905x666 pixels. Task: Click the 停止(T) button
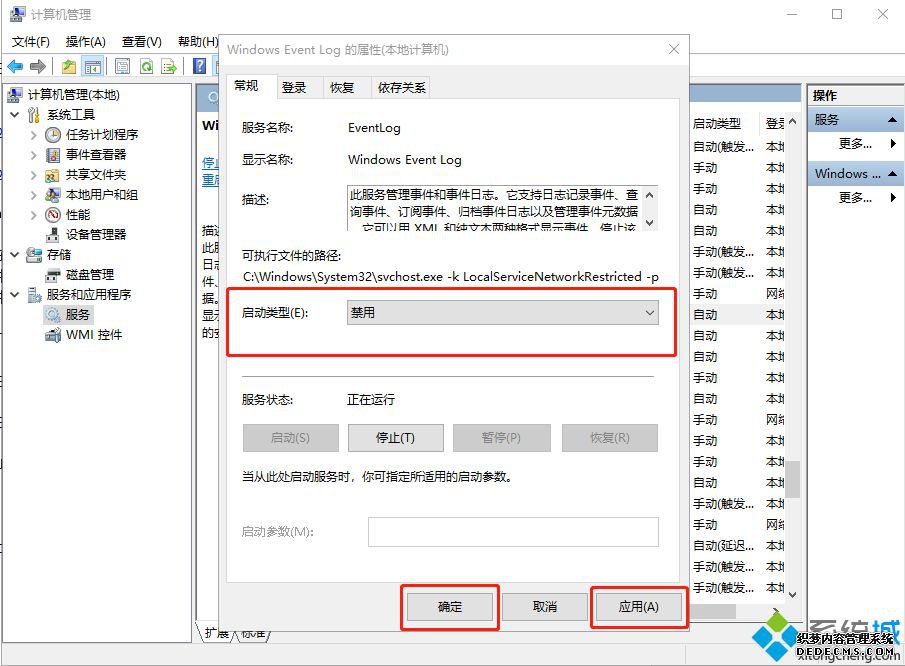[x=395, y=438]
